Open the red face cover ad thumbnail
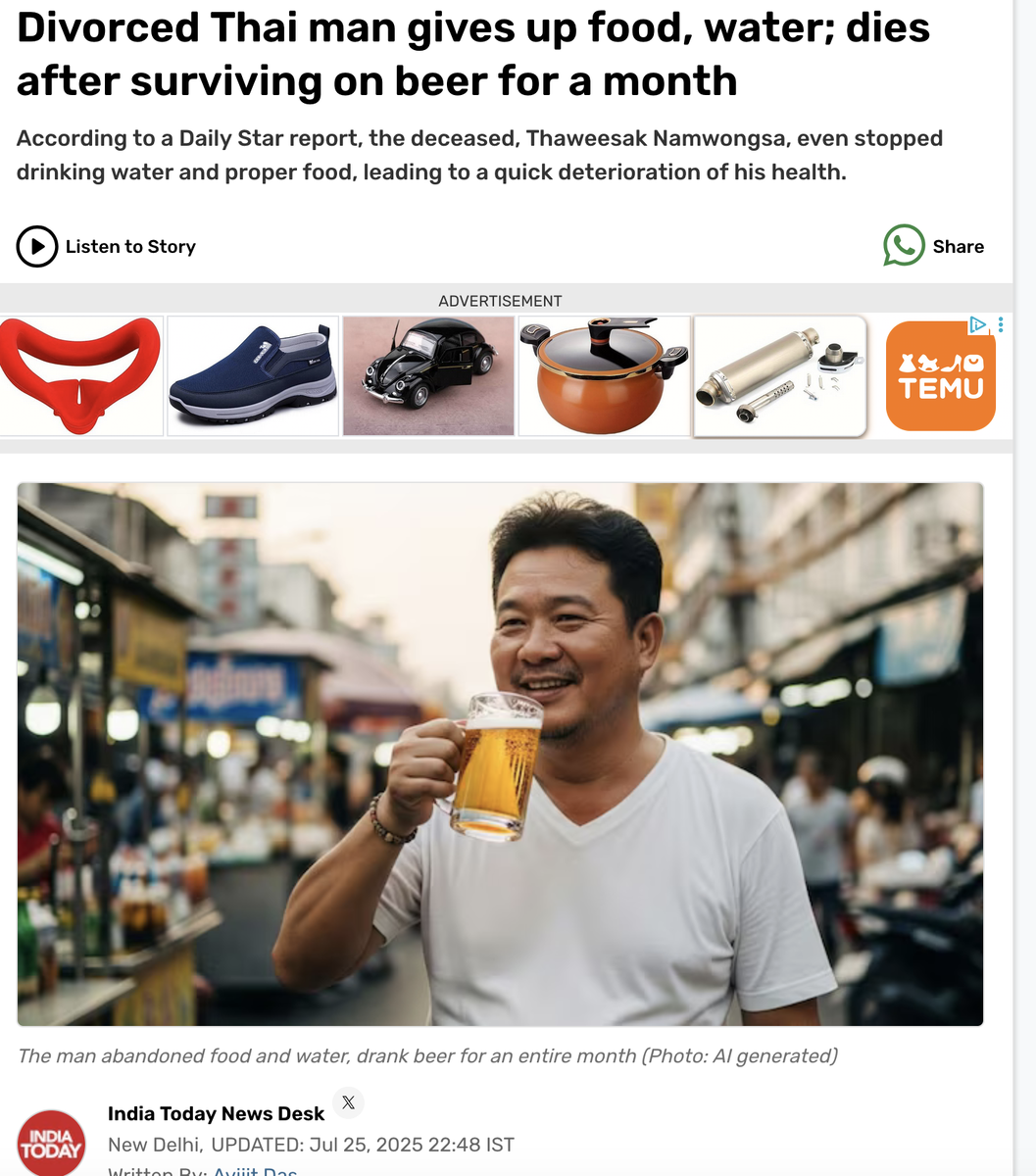 click(80, 375)
